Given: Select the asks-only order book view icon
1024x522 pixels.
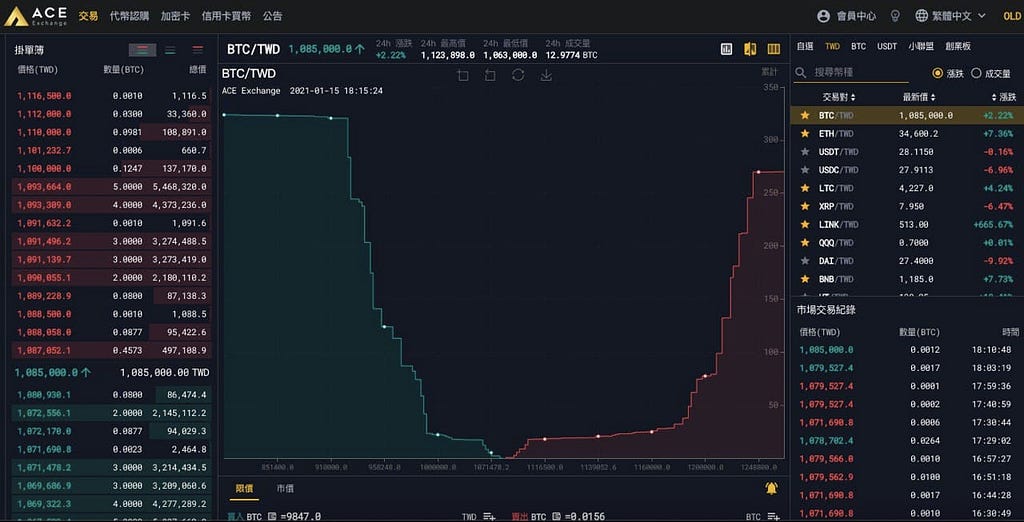Looking at the screenshot, I should pyautogui.click(x=198, y=50).
